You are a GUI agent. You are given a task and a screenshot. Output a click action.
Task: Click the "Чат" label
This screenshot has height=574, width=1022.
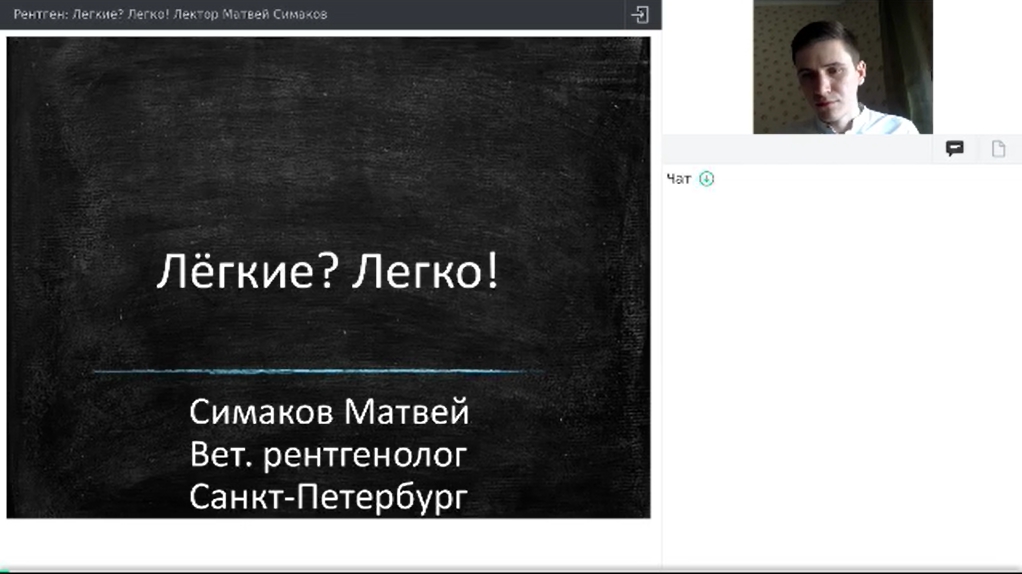click(x=679, y=179)
